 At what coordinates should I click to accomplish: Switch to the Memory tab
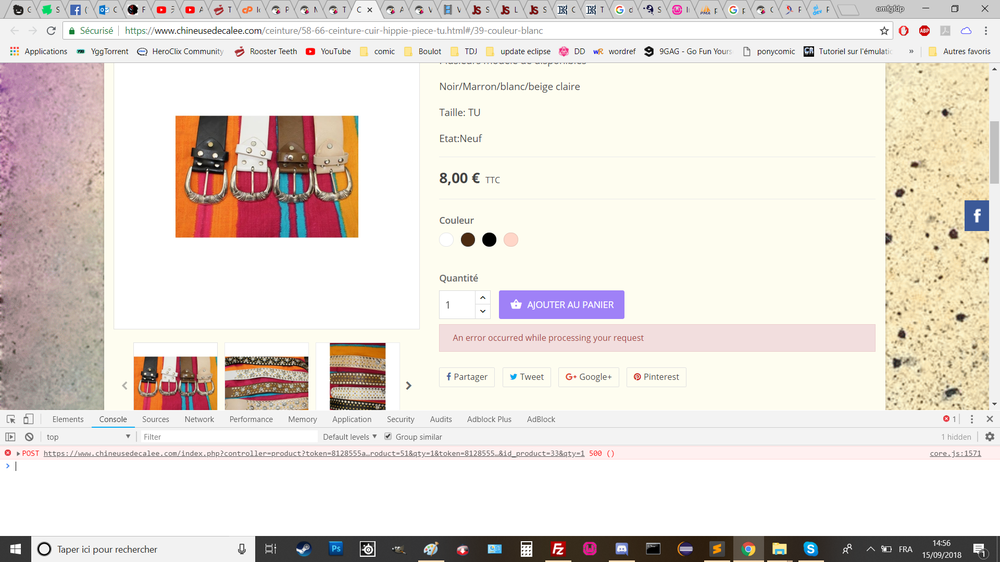click(302, 419)
